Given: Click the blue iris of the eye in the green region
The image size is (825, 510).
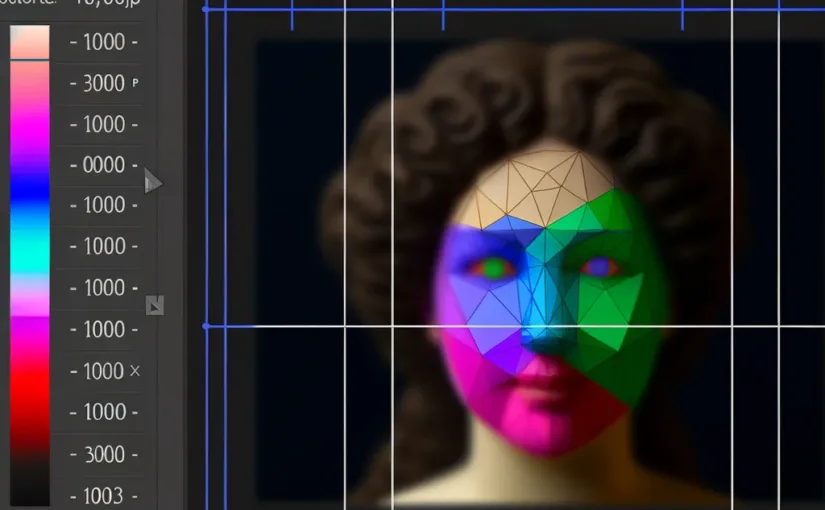Looking at the screenshot, I should 599,267.
